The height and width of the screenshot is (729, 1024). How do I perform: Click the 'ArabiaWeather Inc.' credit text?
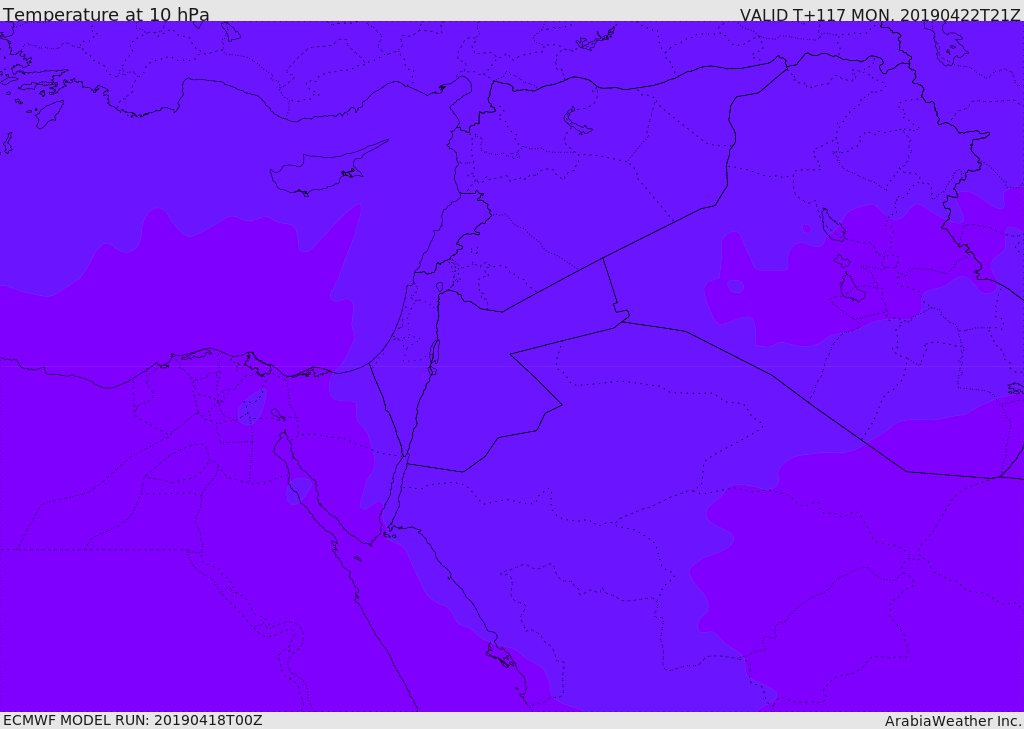pos(953,721)
